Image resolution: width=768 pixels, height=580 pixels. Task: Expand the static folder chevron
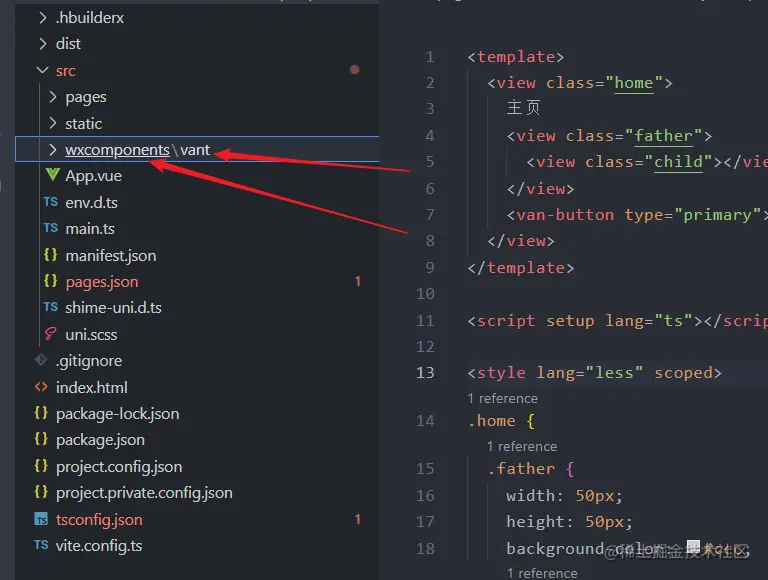(52, 123)
